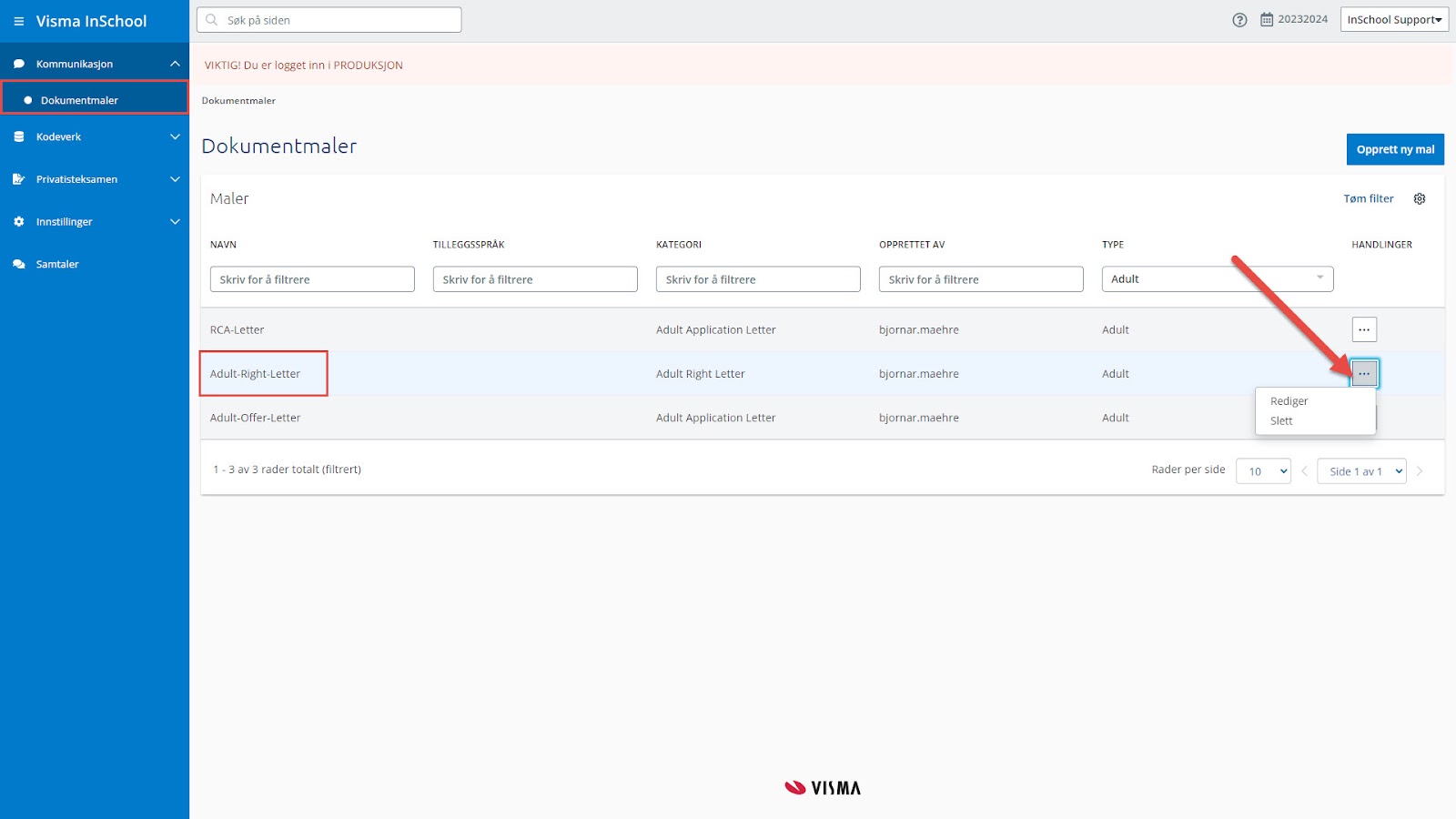Click the Adult Right Letter category cell
Viewport: 1456px width, 819px height.
click(700, 374)
